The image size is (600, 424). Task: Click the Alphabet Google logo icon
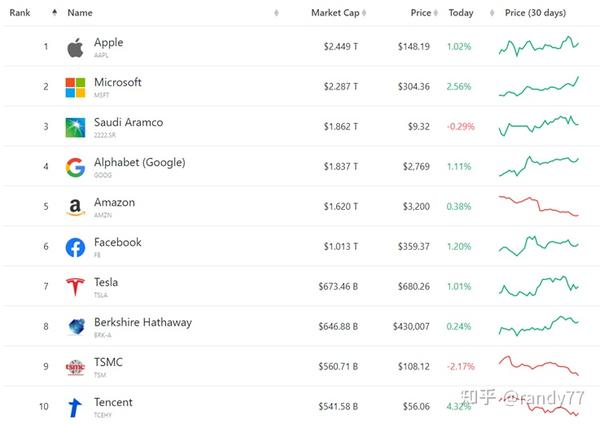pos(75,167)
